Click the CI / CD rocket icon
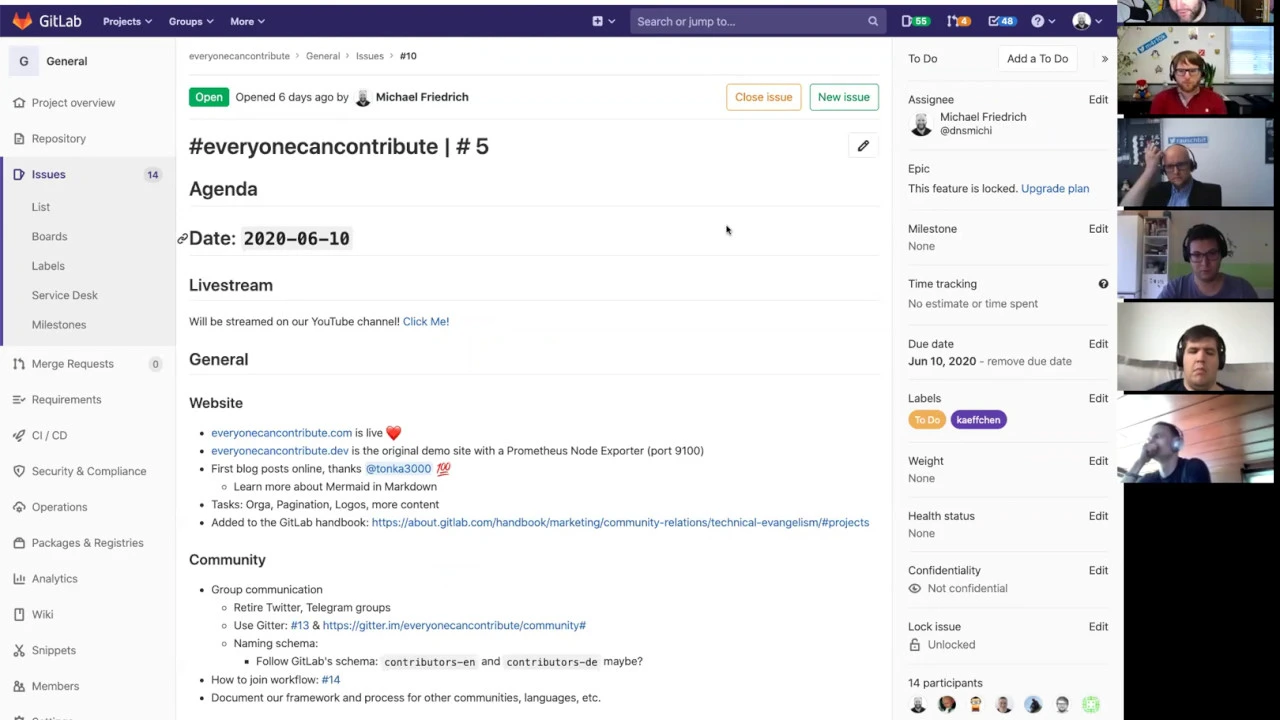The width and height of the screenshot is (1280, 720). (x=18, y=436)
